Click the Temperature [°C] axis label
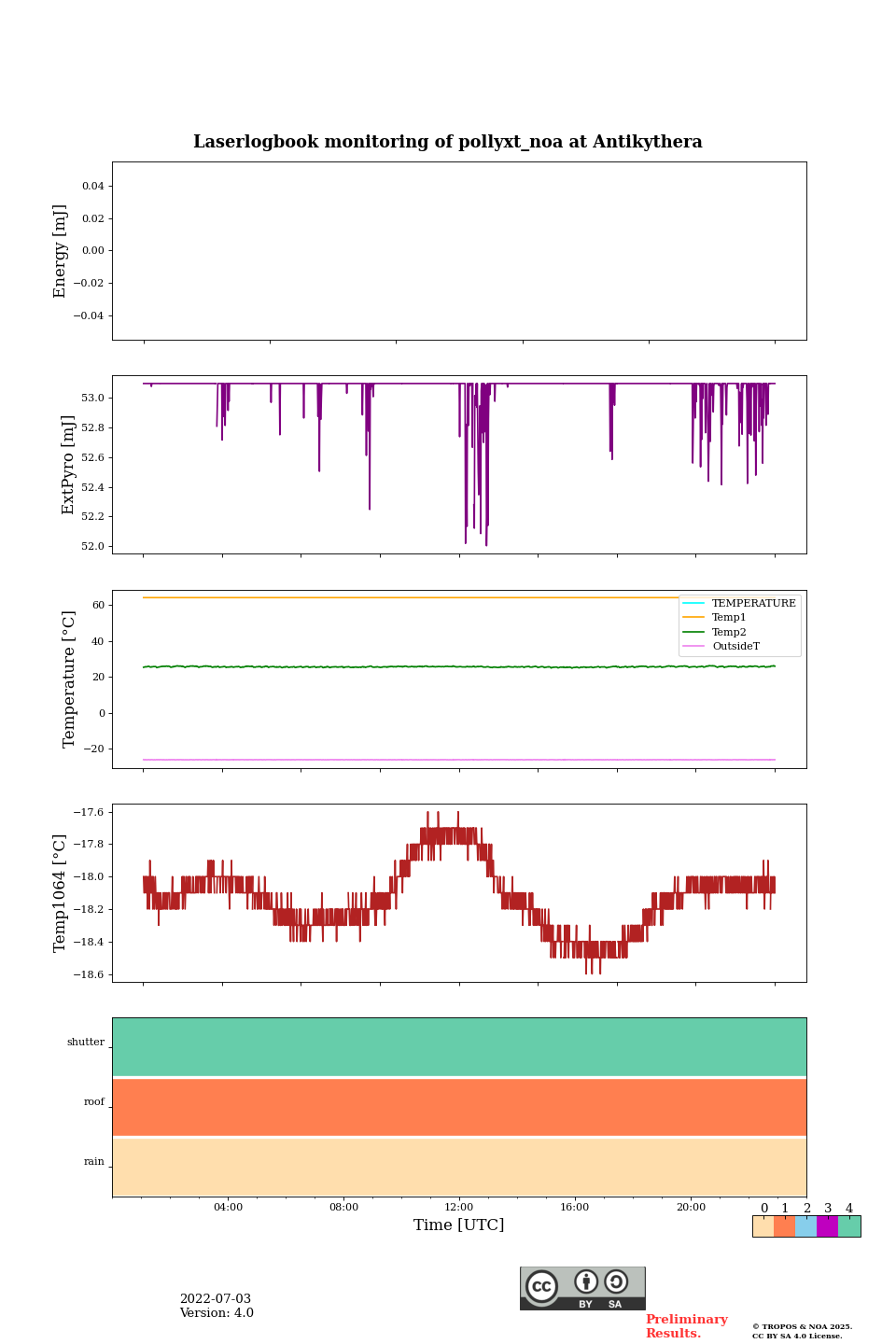This screenshot has width=896, height=1344. 69,679
